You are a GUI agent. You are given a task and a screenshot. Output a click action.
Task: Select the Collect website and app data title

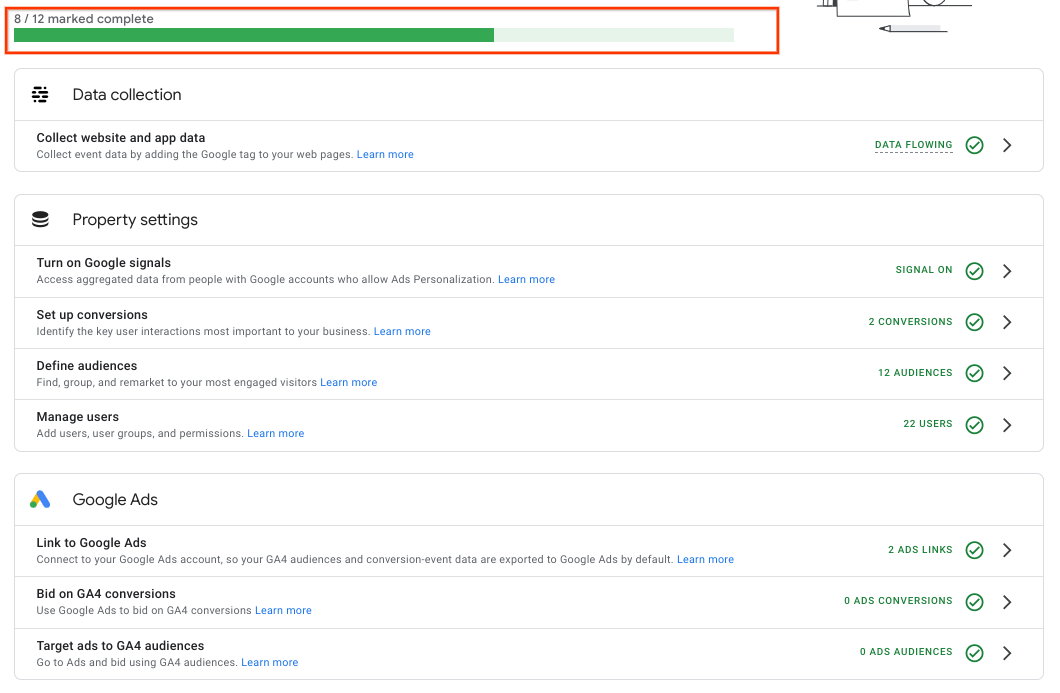(x=120, y=138)
